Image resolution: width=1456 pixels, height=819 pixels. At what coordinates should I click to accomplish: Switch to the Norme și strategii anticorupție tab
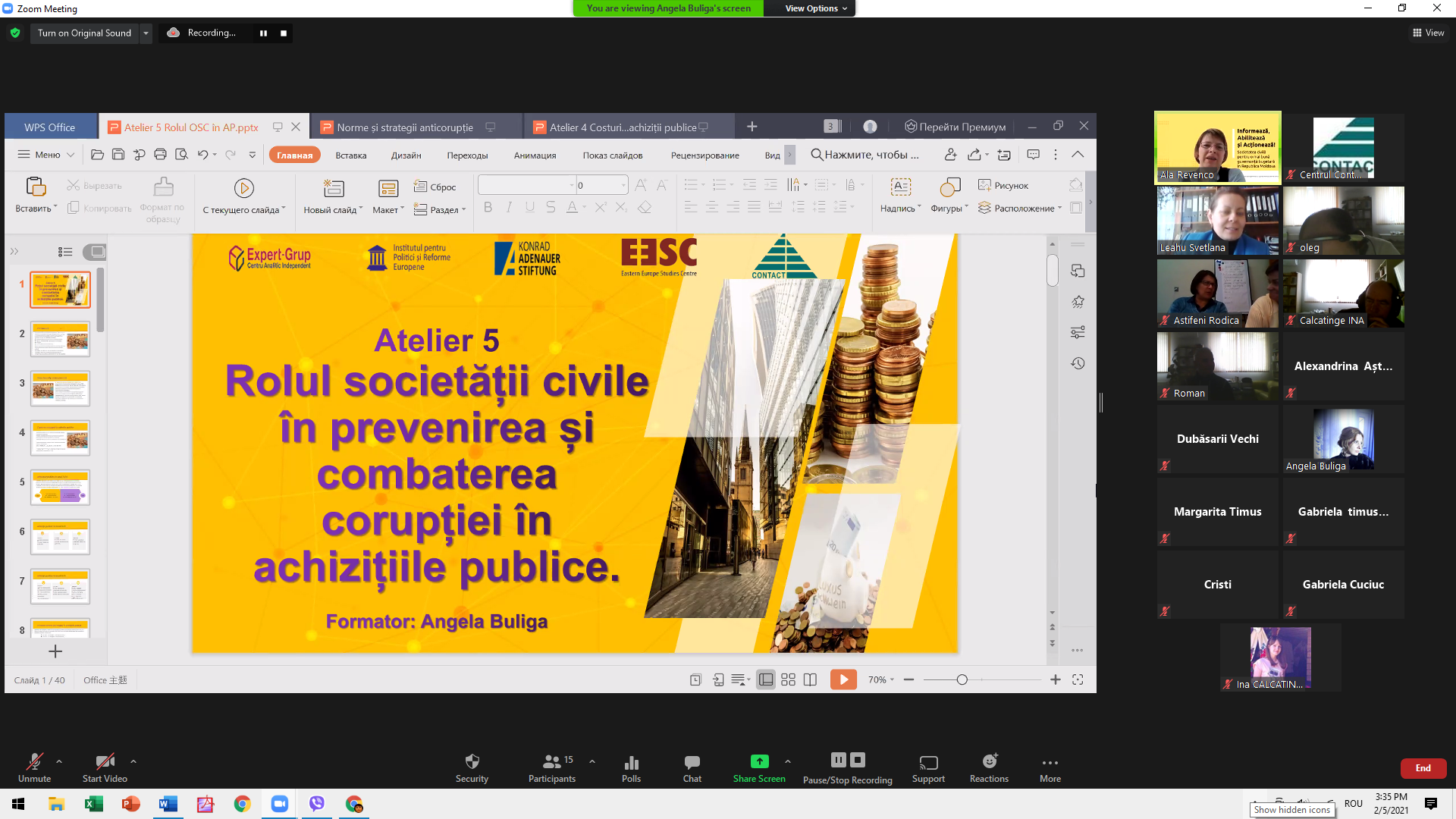405,127
